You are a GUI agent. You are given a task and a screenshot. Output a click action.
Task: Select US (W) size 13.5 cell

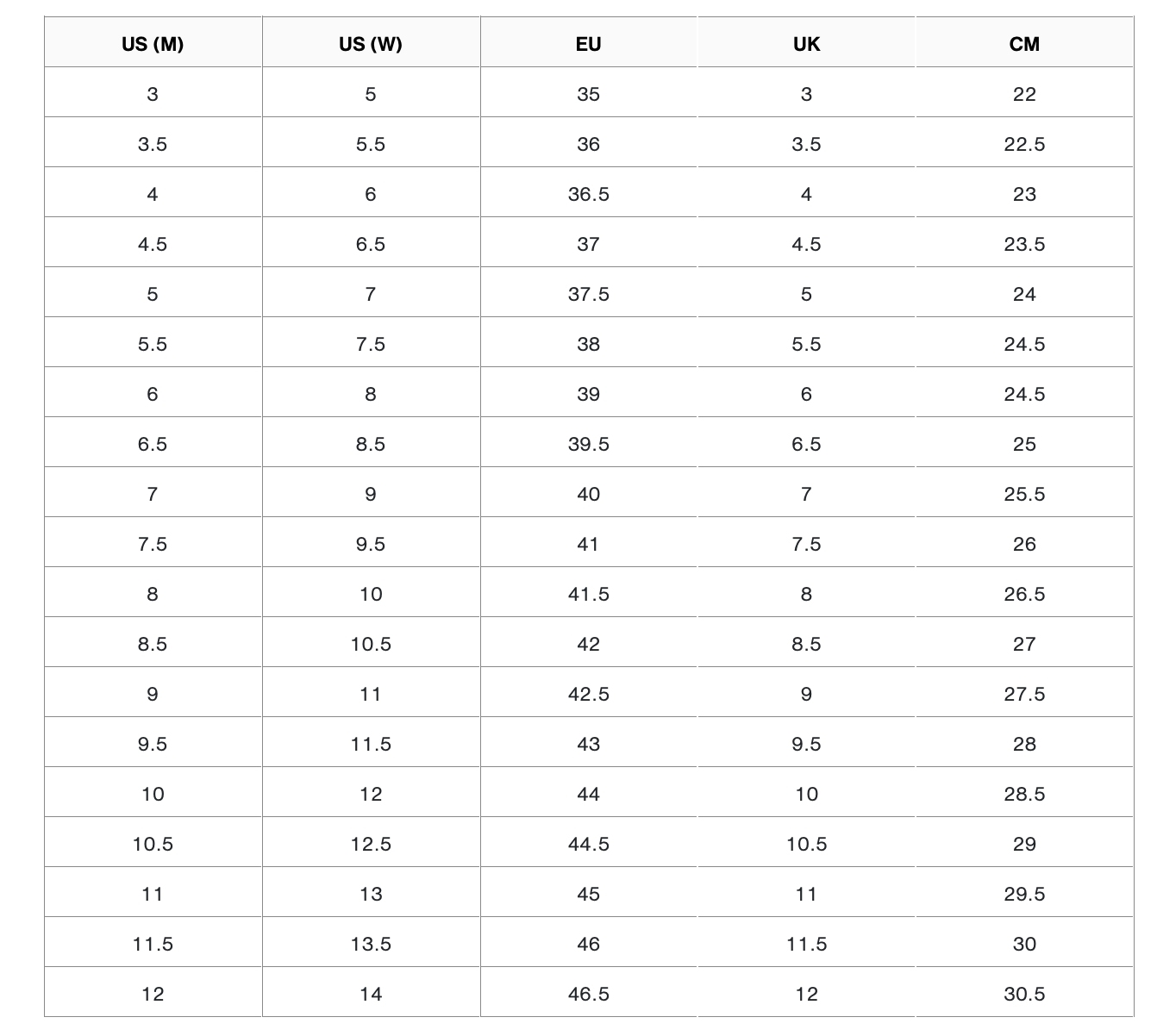371,944
